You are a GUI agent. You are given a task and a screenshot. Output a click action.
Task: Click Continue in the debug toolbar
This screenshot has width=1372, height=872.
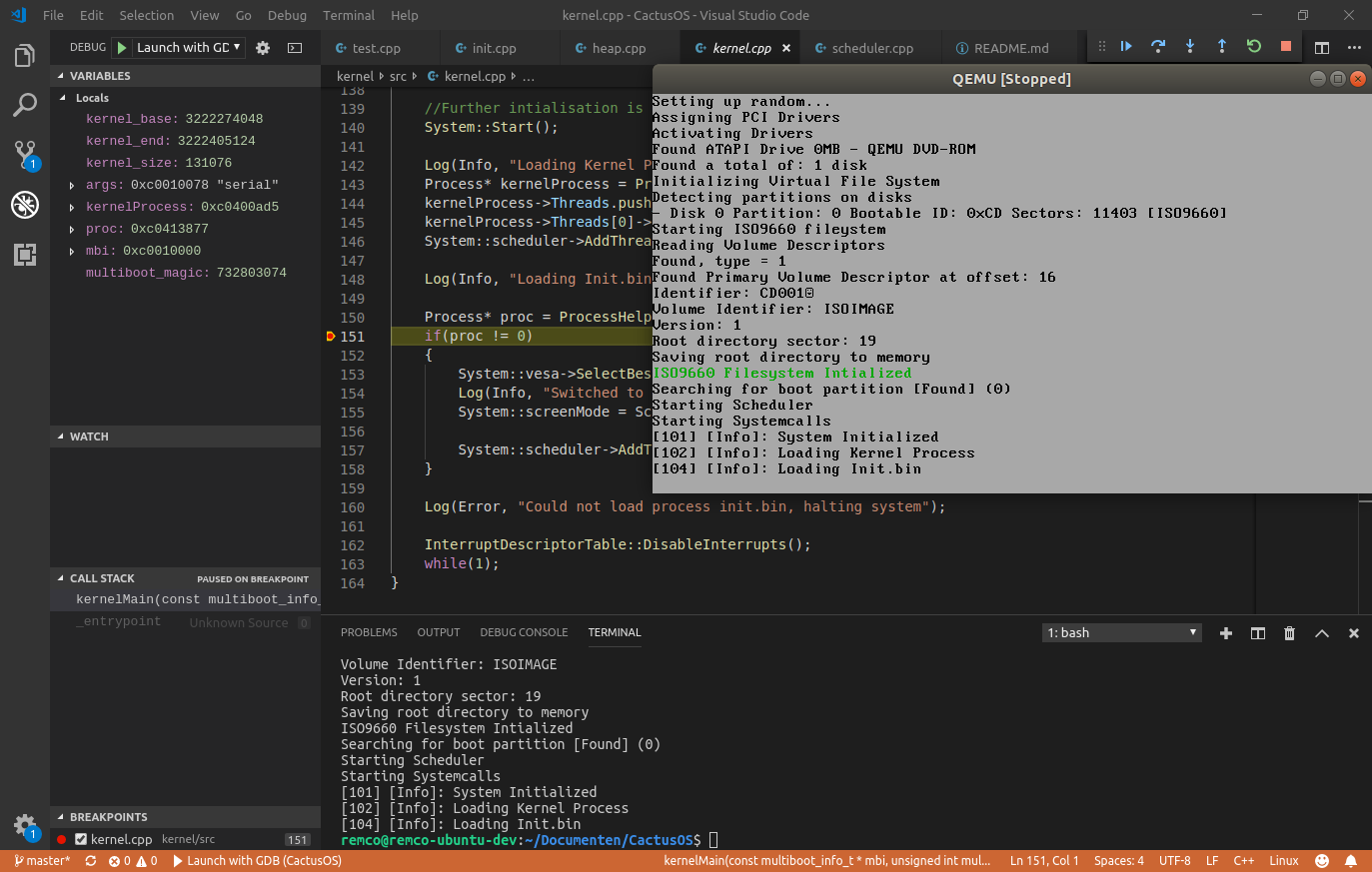(x=1126, y=47)
